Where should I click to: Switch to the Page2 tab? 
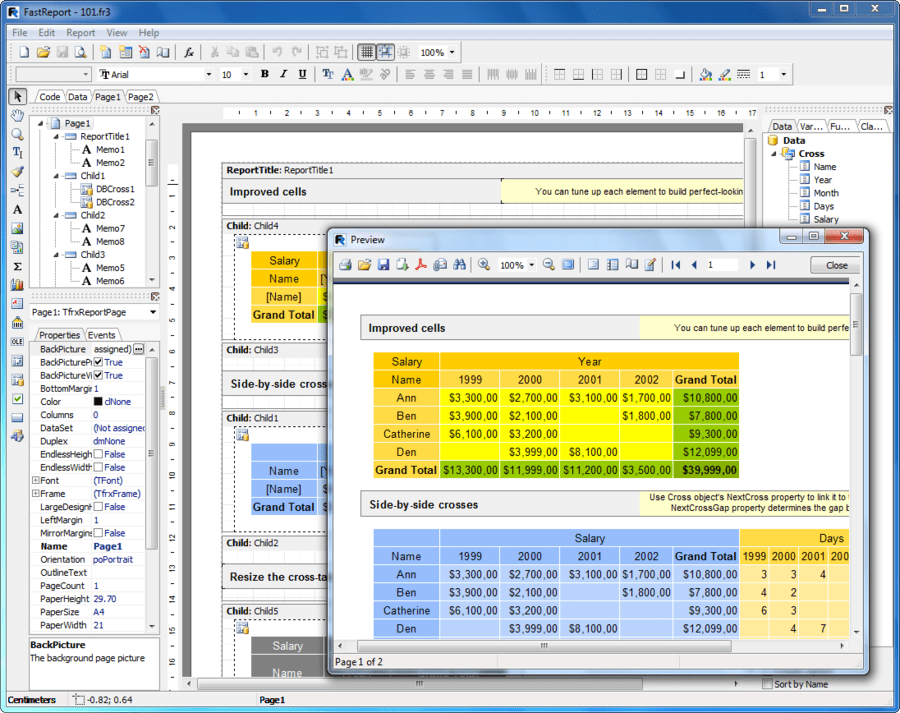click(x=141, y=96)
